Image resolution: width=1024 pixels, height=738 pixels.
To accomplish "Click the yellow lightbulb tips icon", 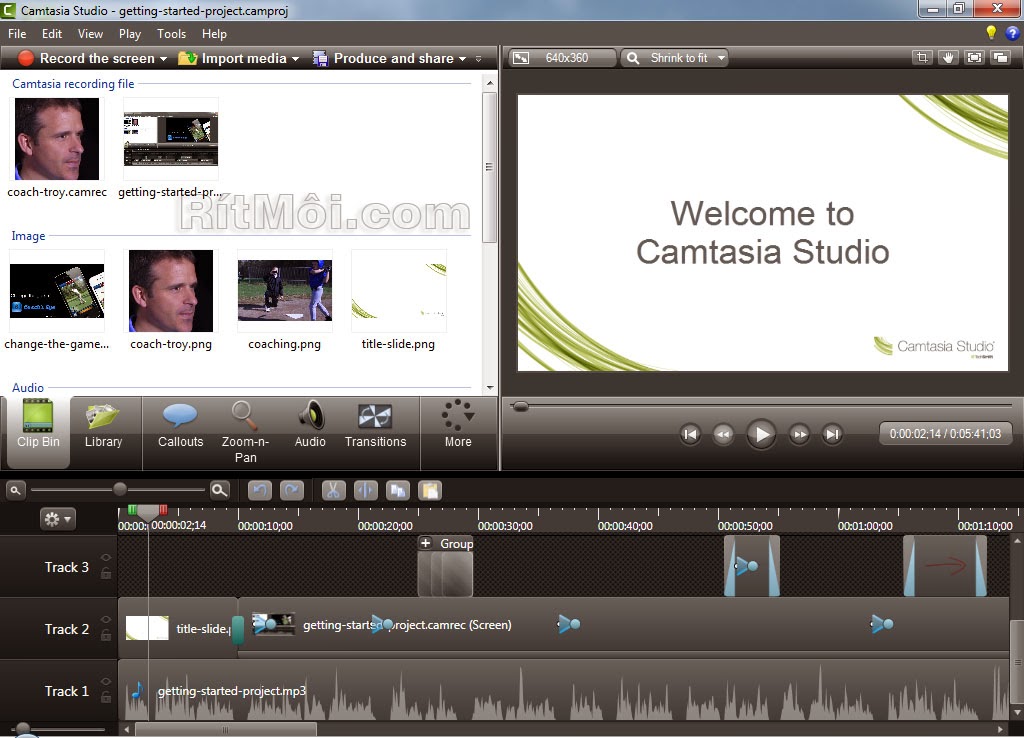I will 991,33.
